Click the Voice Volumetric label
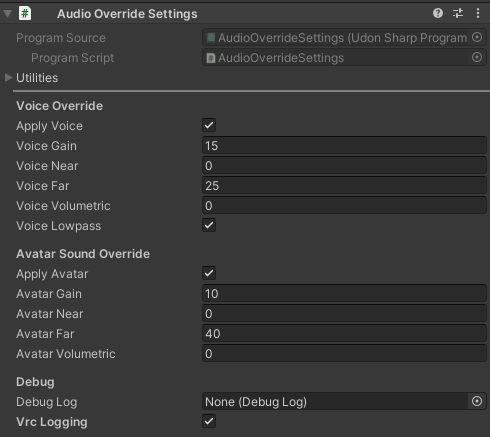Screen dimensions: 490x437 pos(63,206)
